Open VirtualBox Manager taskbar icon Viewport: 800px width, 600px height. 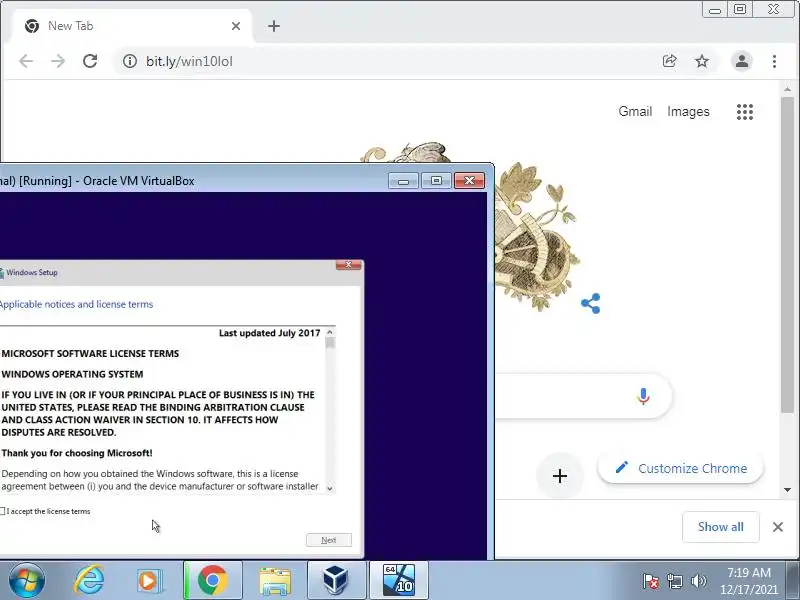click(336, 581)
